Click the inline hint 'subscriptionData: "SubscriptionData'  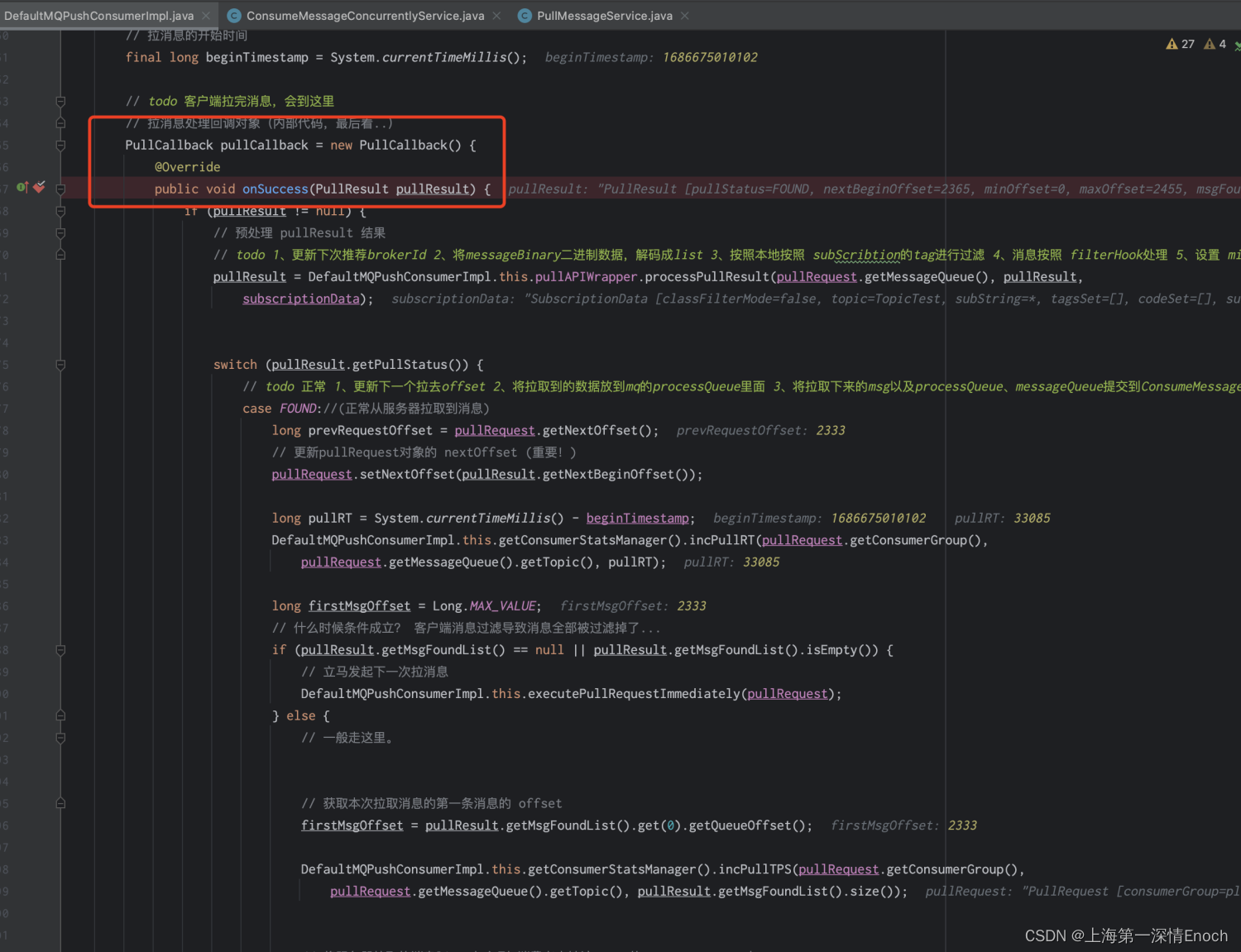click(x=815, y=299)
